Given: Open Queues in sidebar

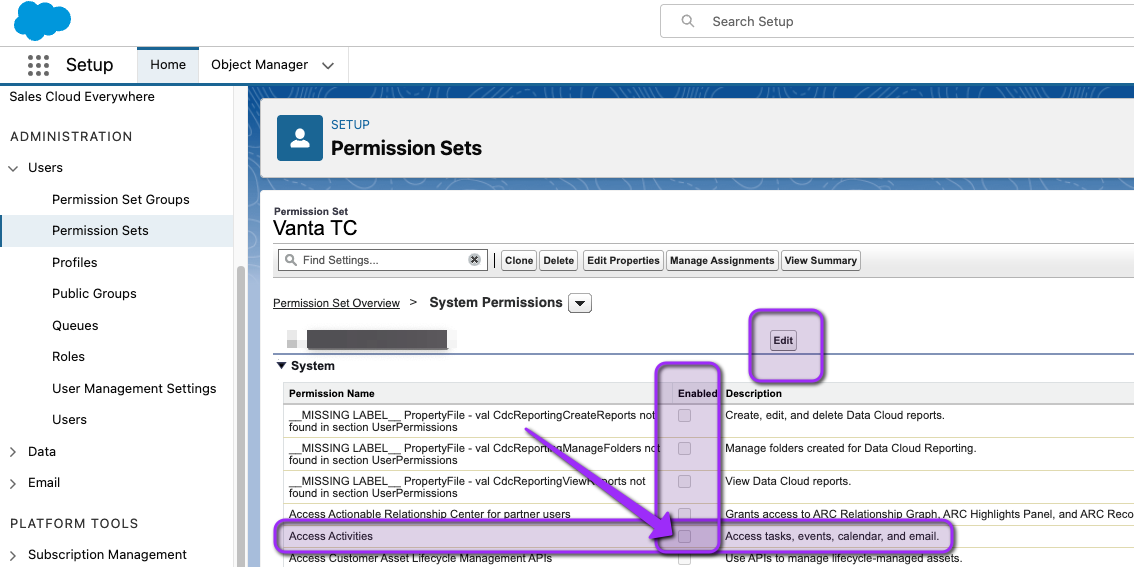Looking at the screenshot, I should [75, 325].
